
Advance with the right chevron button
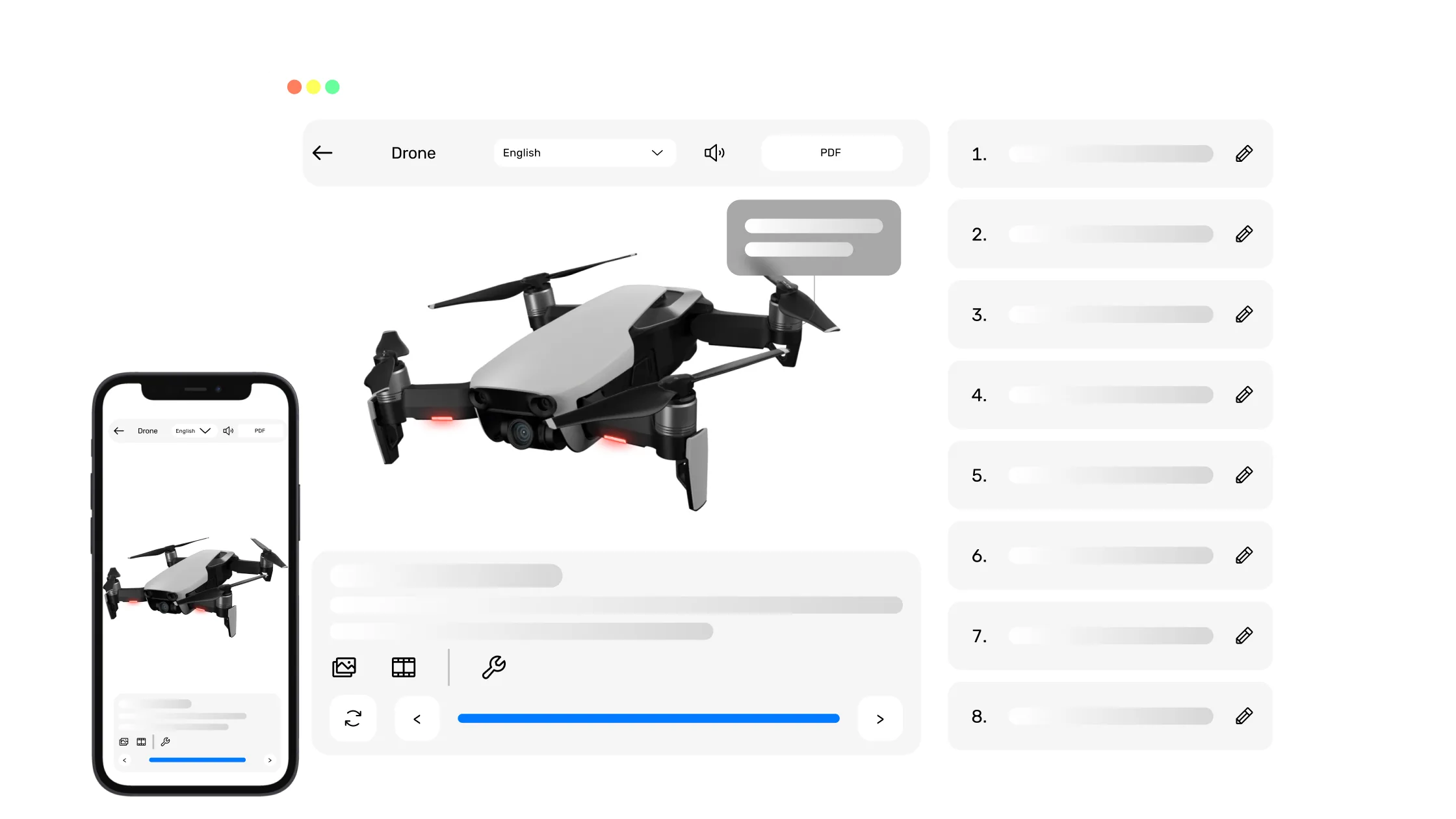(x=879, y=718)
